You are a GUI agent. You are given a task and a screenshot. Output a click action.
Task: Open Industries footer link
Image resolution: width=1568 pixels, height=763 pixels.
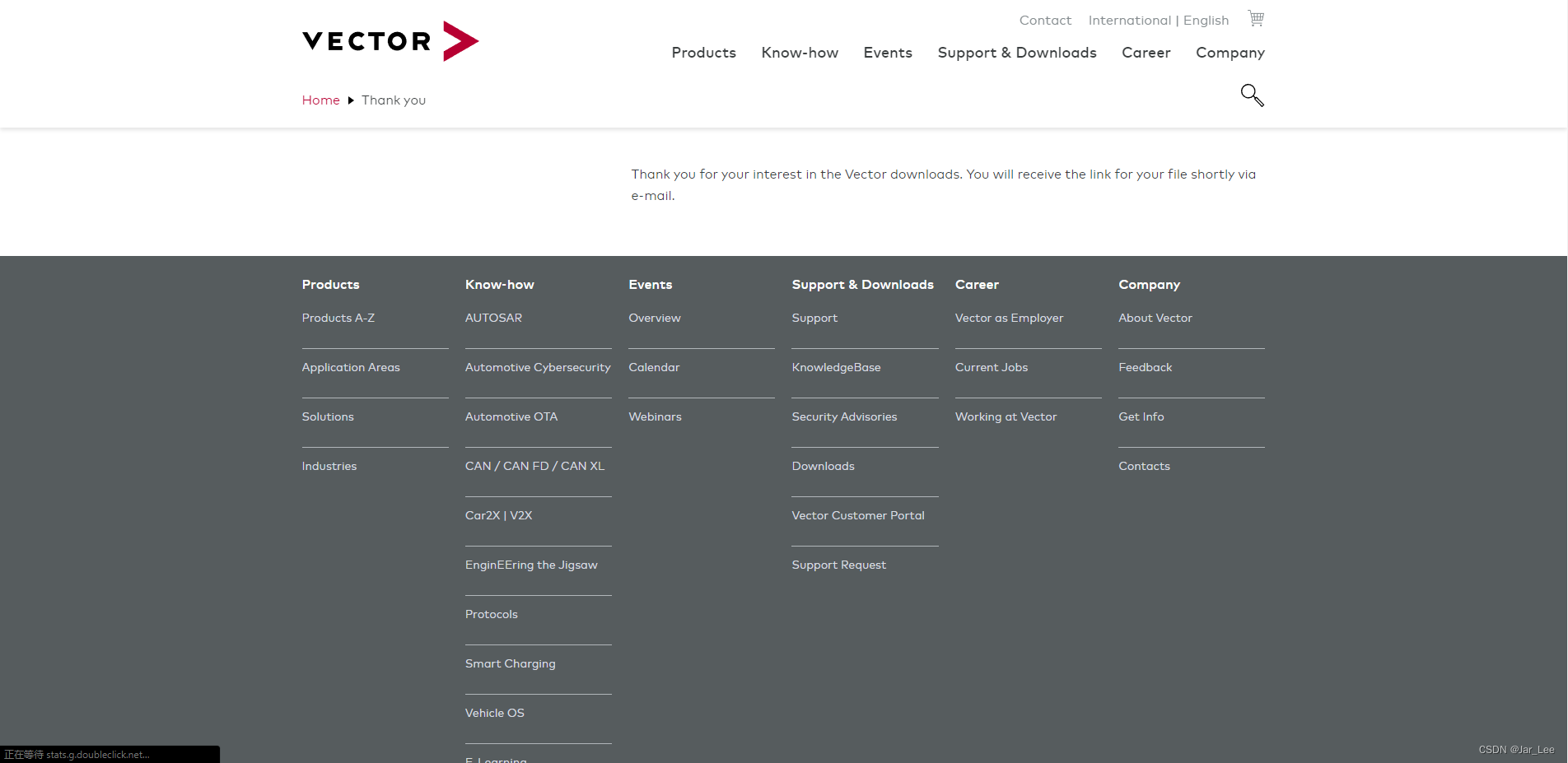click(329, 466)
